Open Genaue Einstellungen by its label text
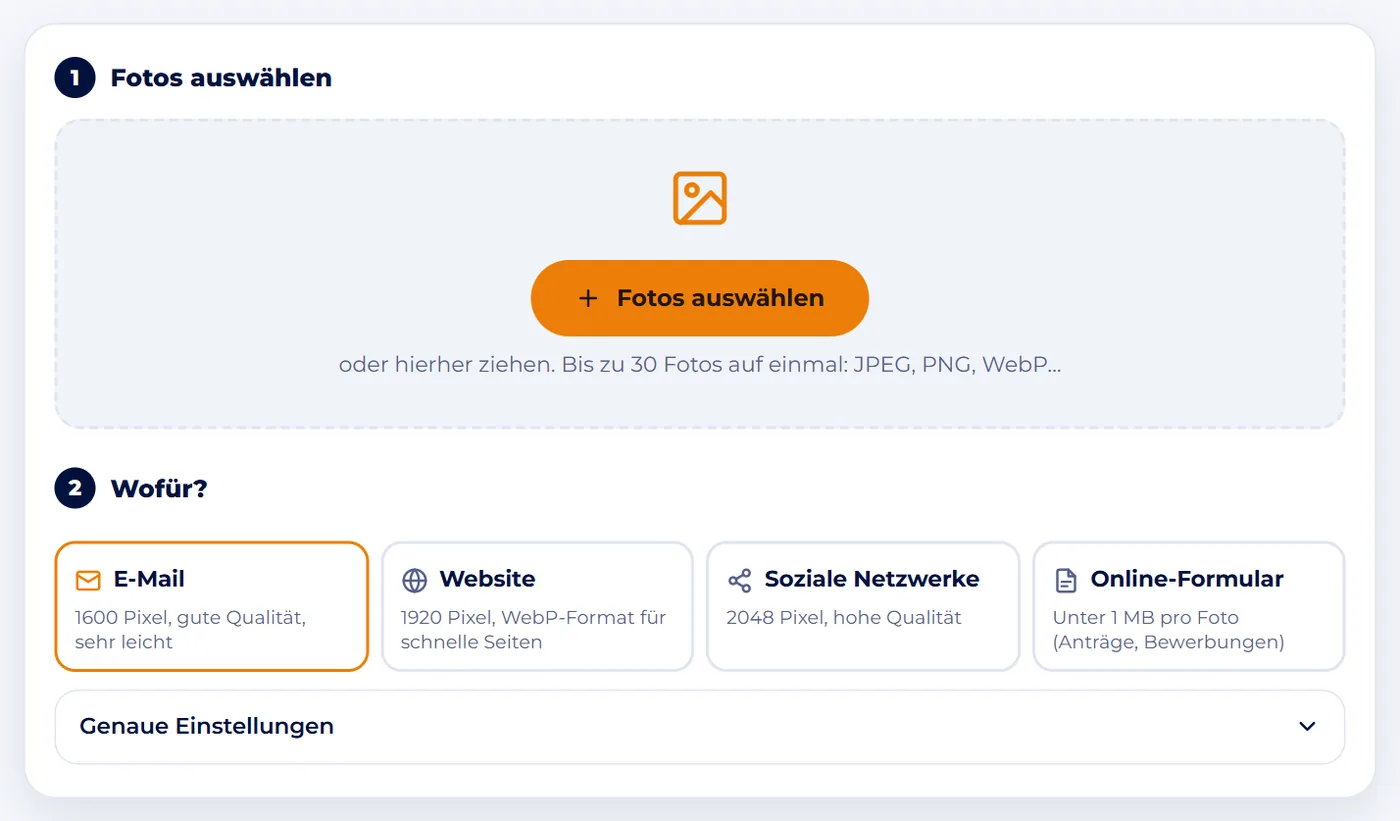Image resolution: width=1400 pixels, height=821 pixels. coord(207,726)
